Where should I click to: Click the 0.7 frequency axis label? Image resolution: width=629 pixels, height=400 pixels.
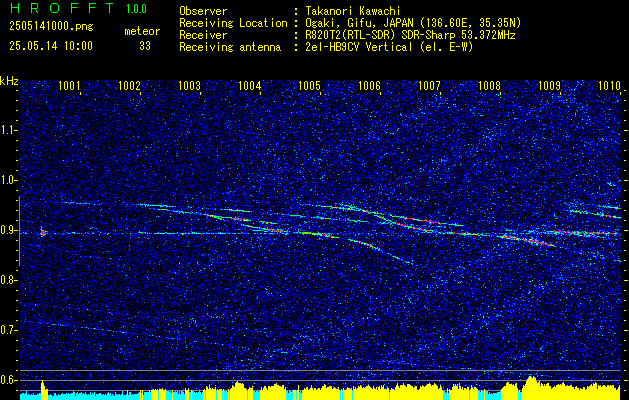[x=7, y=330]
